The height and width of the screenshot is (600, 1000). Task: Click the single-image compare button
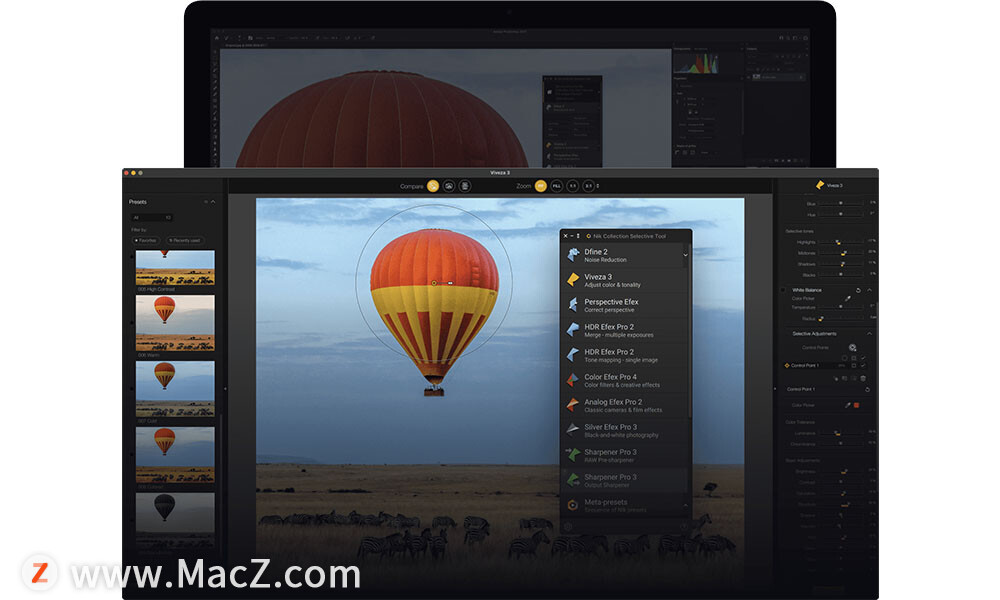[x=433, y=186]
